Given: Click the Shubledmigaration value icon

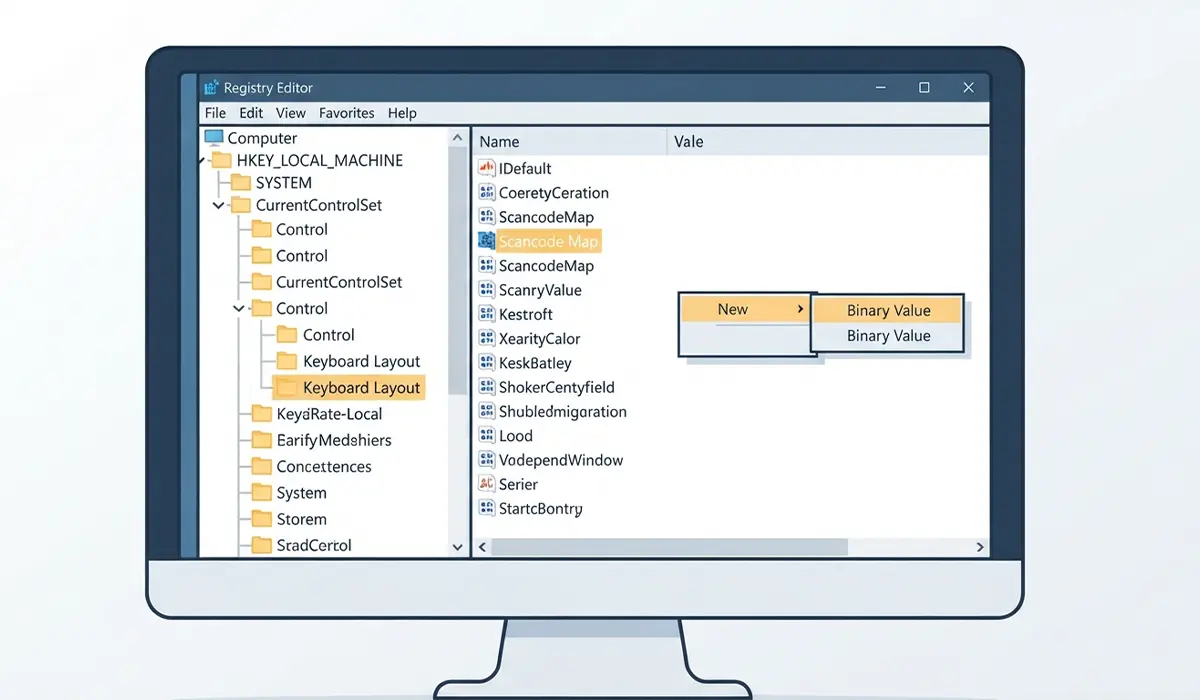Looking at the screenshot, I should pos(487,411).
